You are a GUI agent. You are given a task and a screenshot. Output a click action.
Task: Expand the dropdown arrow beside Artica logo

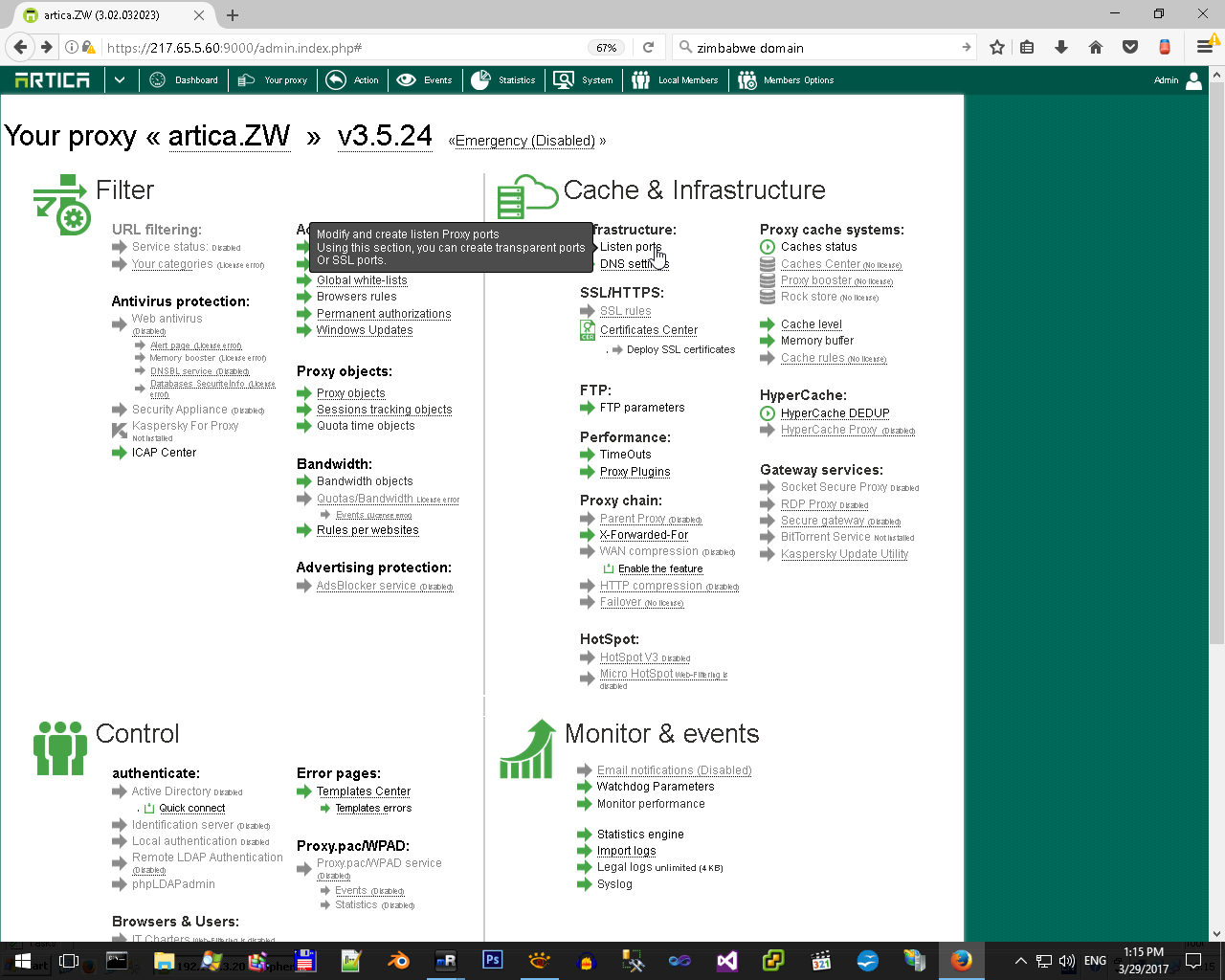point(120,80)
